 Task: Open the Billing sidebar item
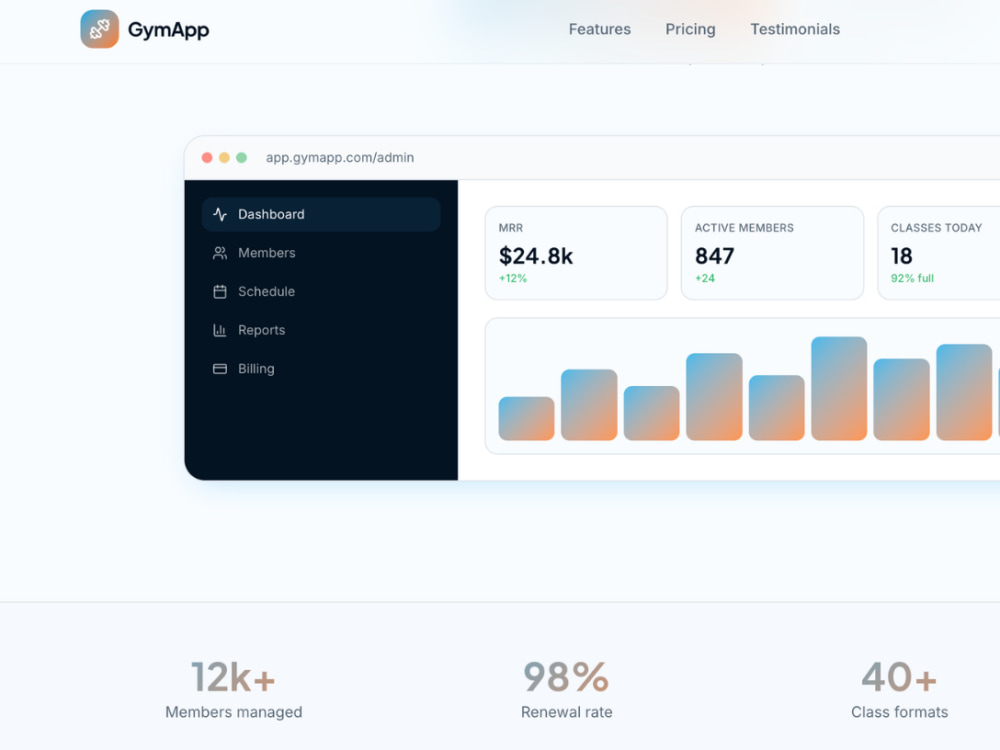coord(321,369)
